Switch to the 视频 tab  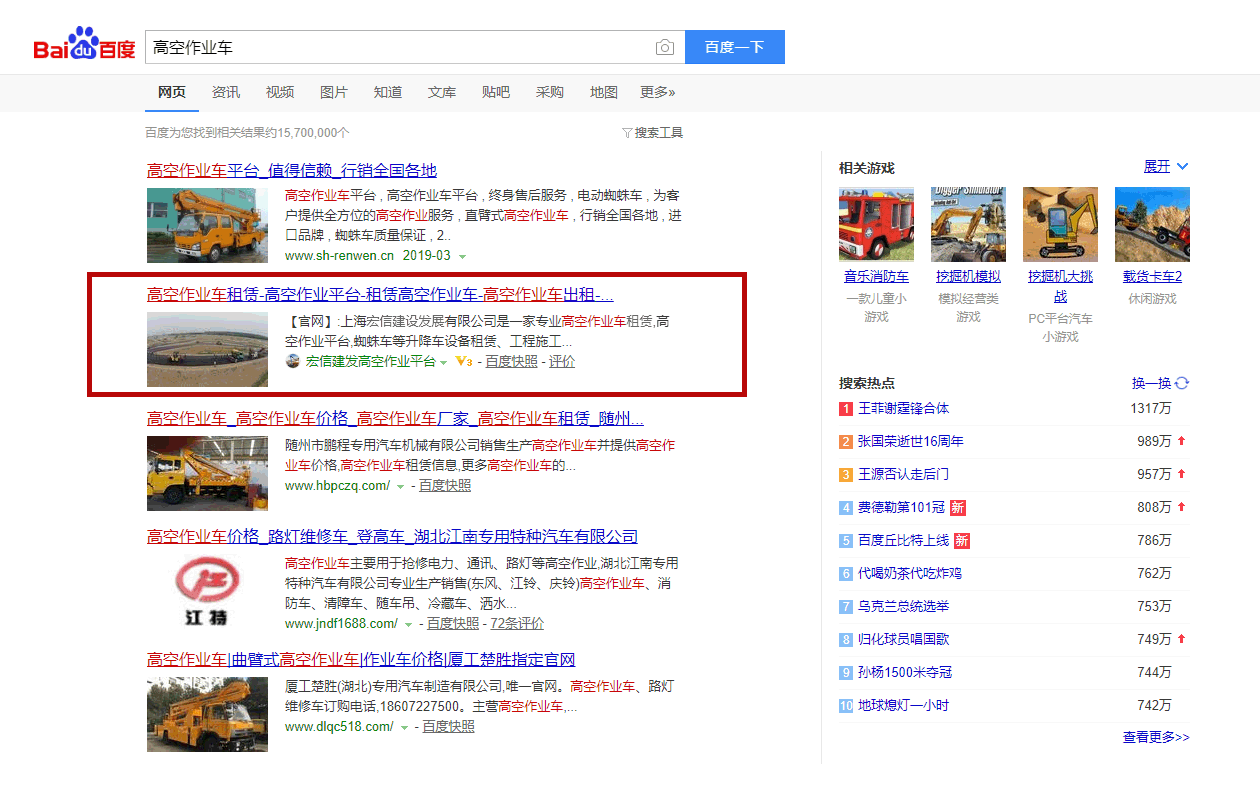coord(280,92)
